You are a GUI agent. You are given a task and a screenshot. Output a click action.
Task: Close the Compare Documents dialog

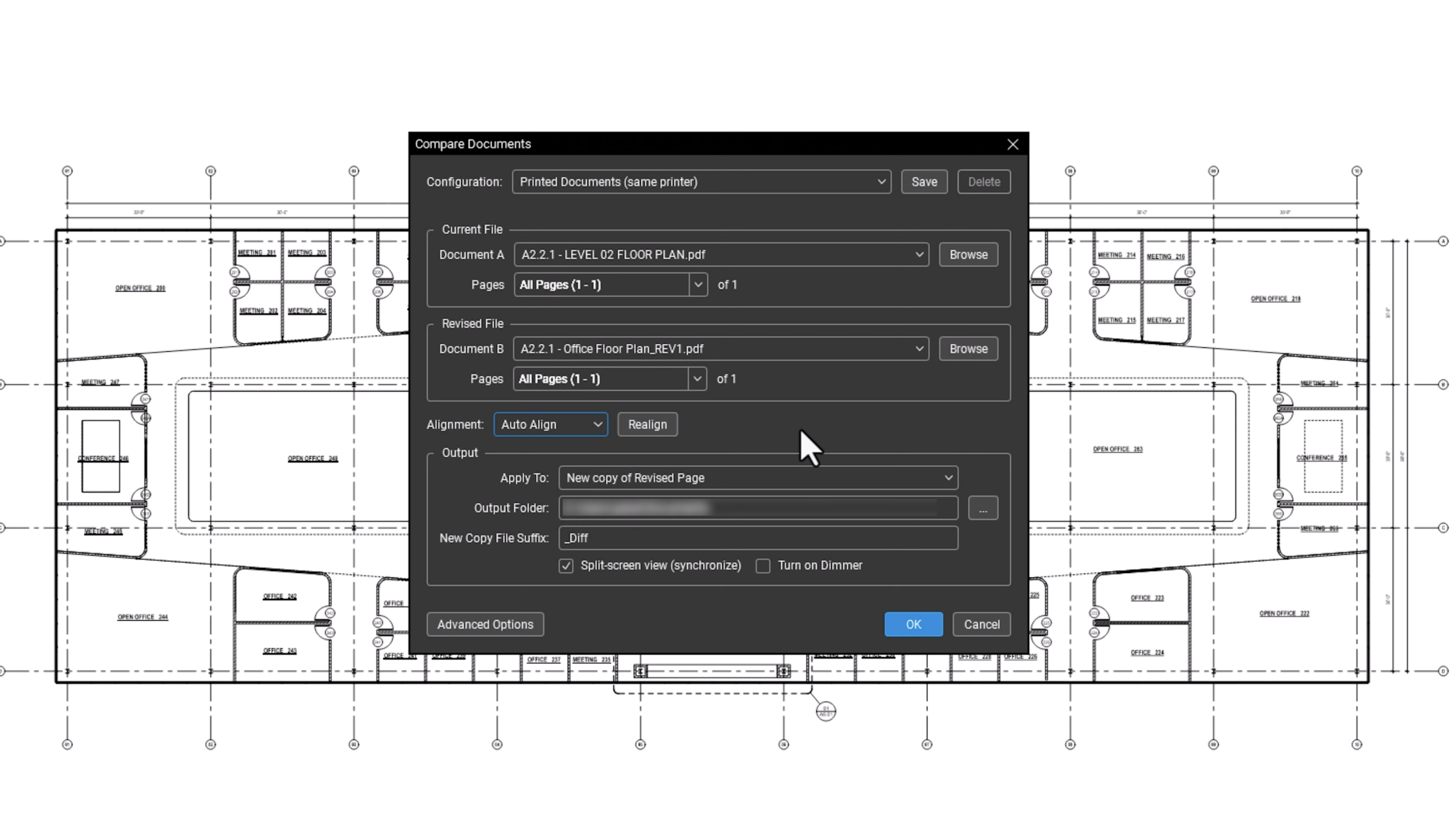coord(1012,145)
